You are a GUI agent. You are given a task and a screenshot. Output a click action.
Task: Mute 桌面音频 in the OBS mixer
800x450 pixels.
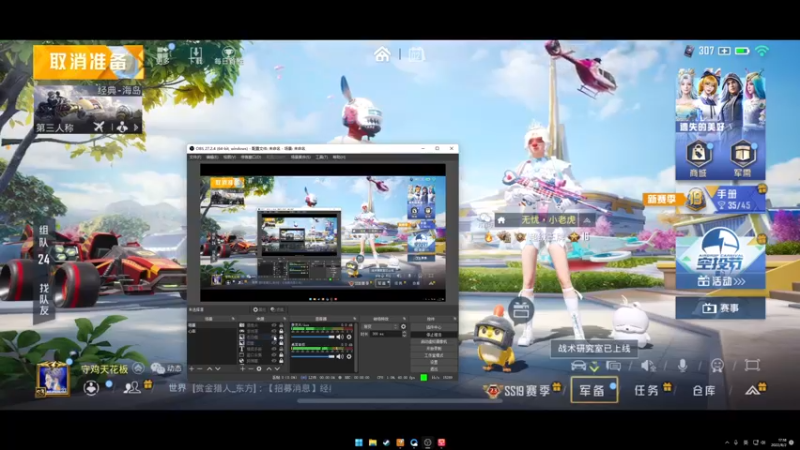(x=340, y=357)
